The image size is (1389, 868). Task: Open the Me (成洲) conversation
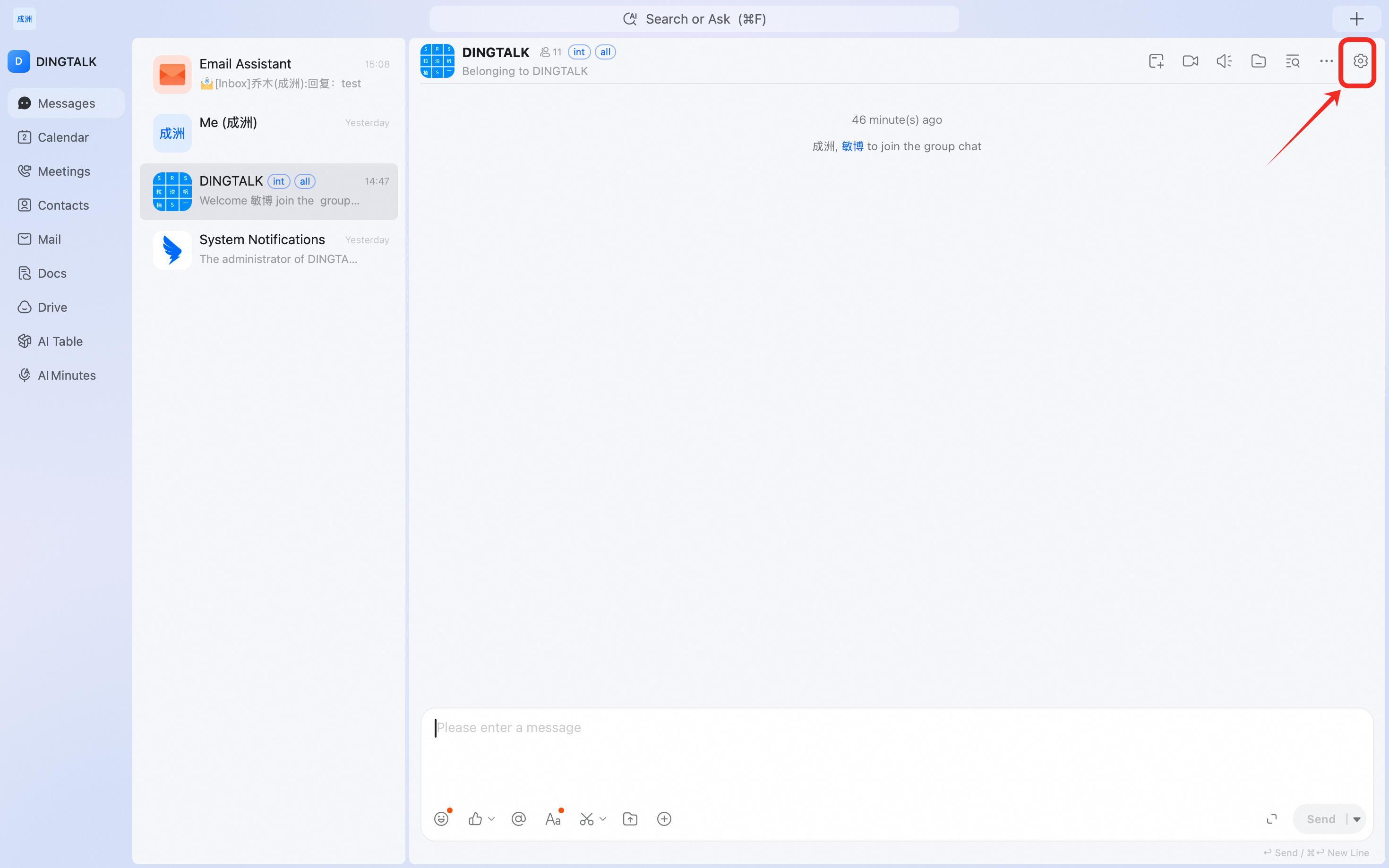coord(269,133)
